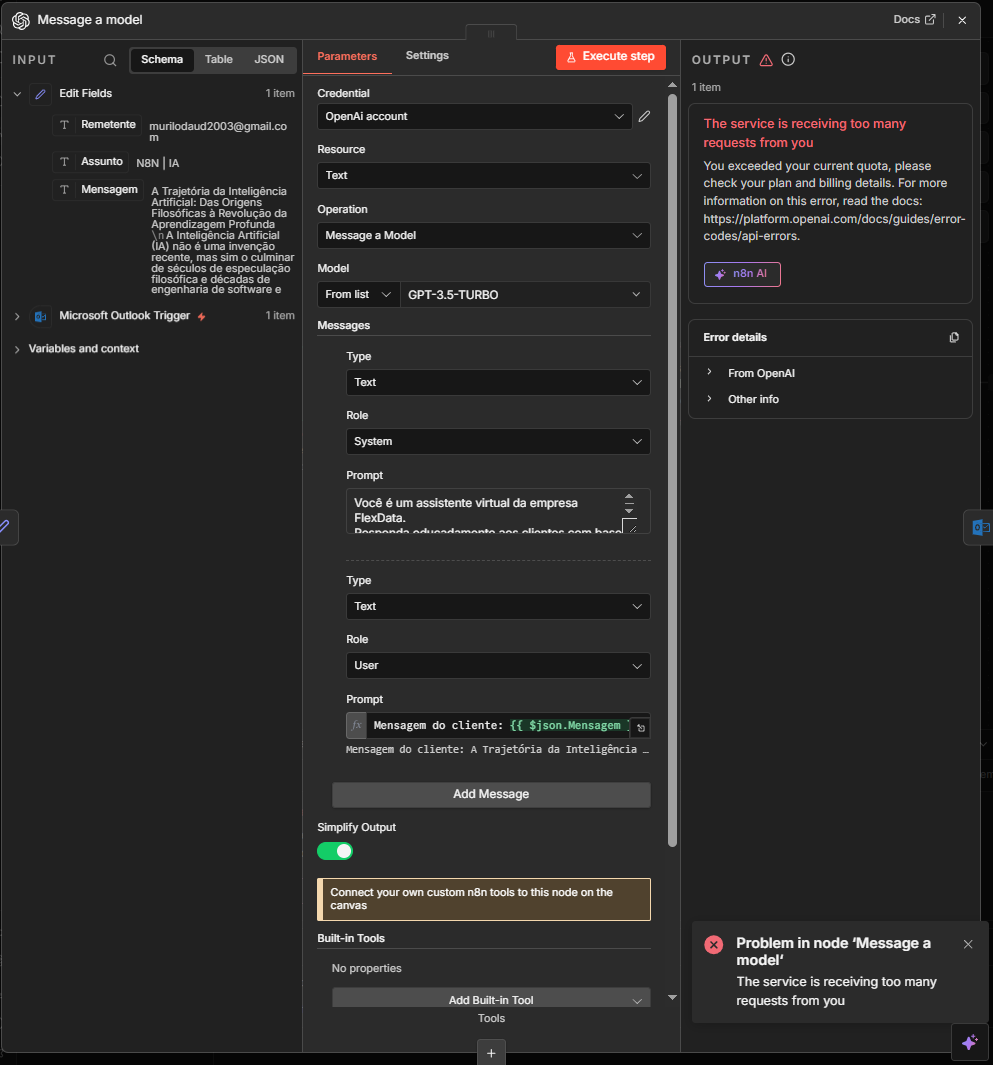Viewport: 993px width, 1065px height.
Task: Click the scroll up arrow of parameters
Action: tap(672, 85)
